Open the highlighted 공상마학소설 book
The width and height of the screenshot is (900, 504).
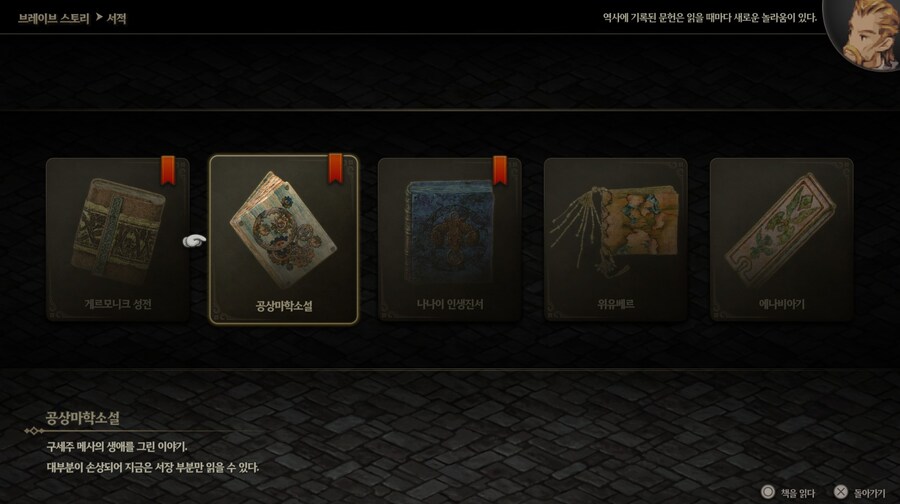(284, 239)
